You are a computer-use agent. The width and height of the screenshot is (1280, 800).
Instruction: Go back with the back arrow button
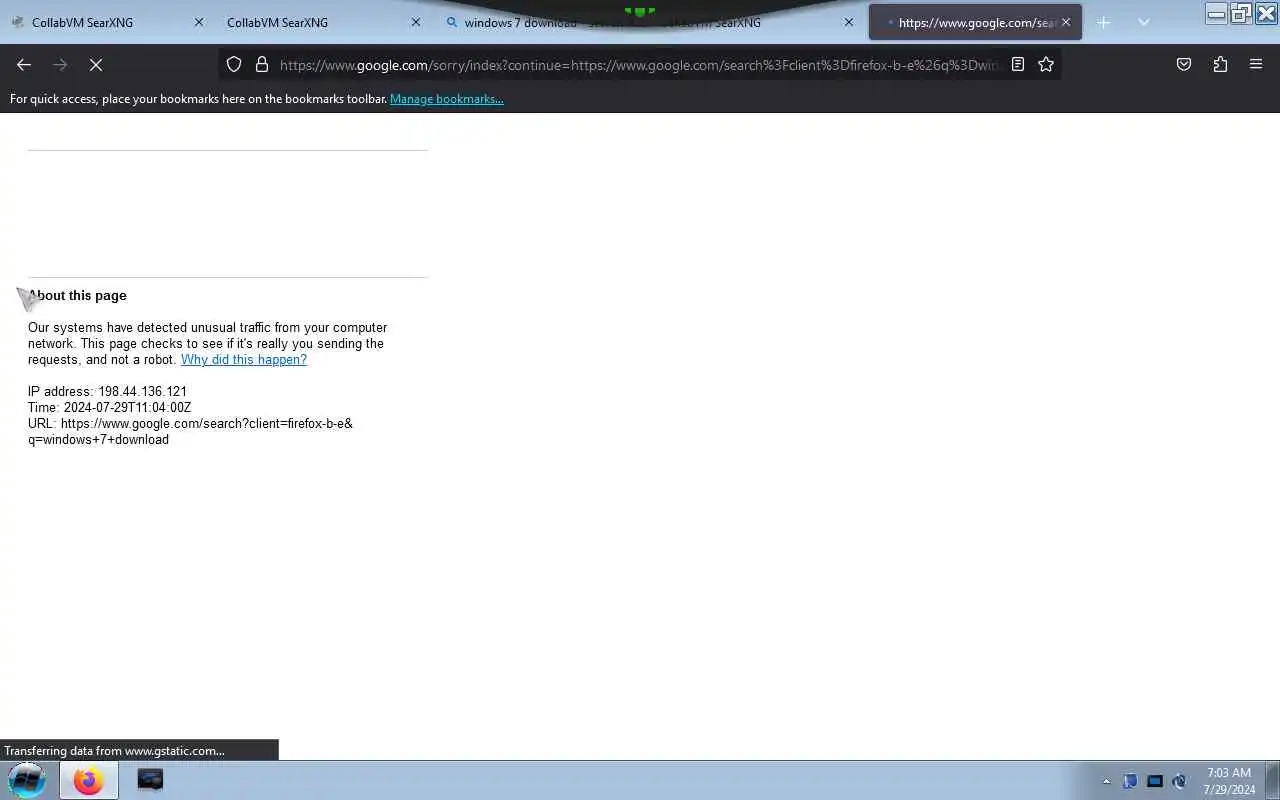click(x=24, y=64)
